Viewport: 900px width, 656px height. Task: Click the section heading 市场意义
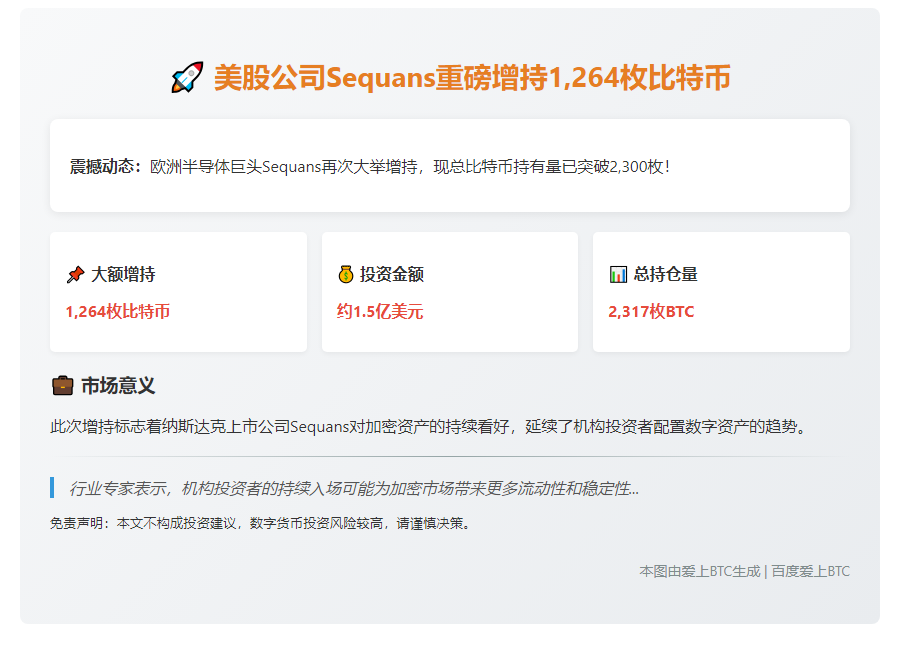click(118, 385)
